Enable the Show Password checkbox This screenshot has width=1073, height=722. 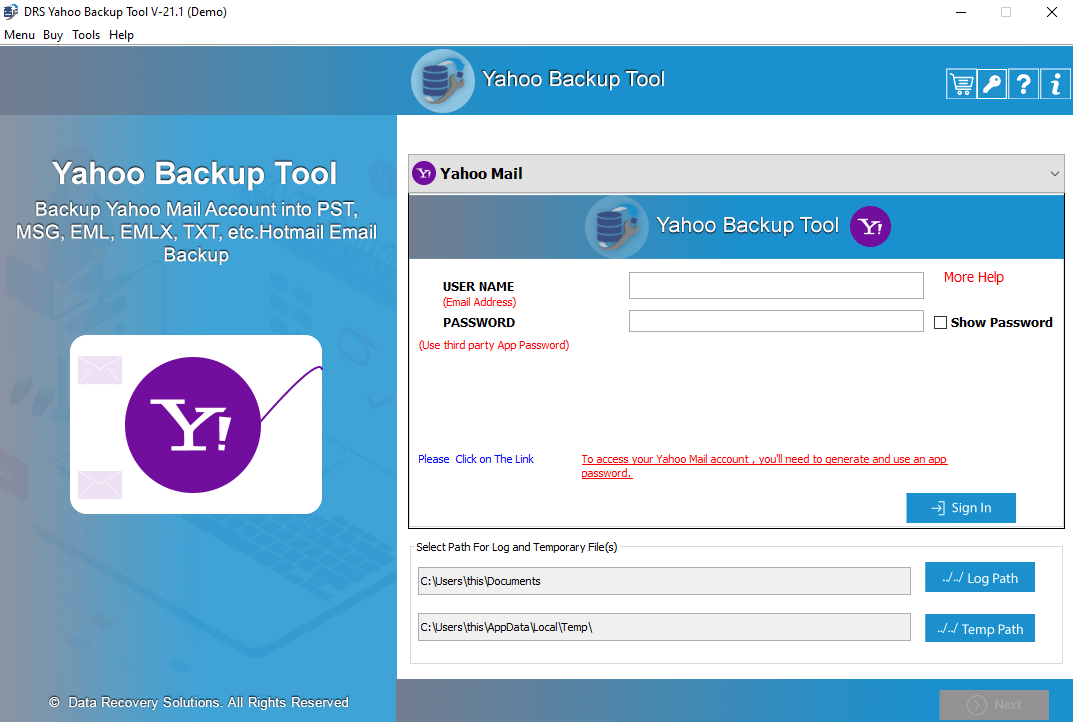940,322
